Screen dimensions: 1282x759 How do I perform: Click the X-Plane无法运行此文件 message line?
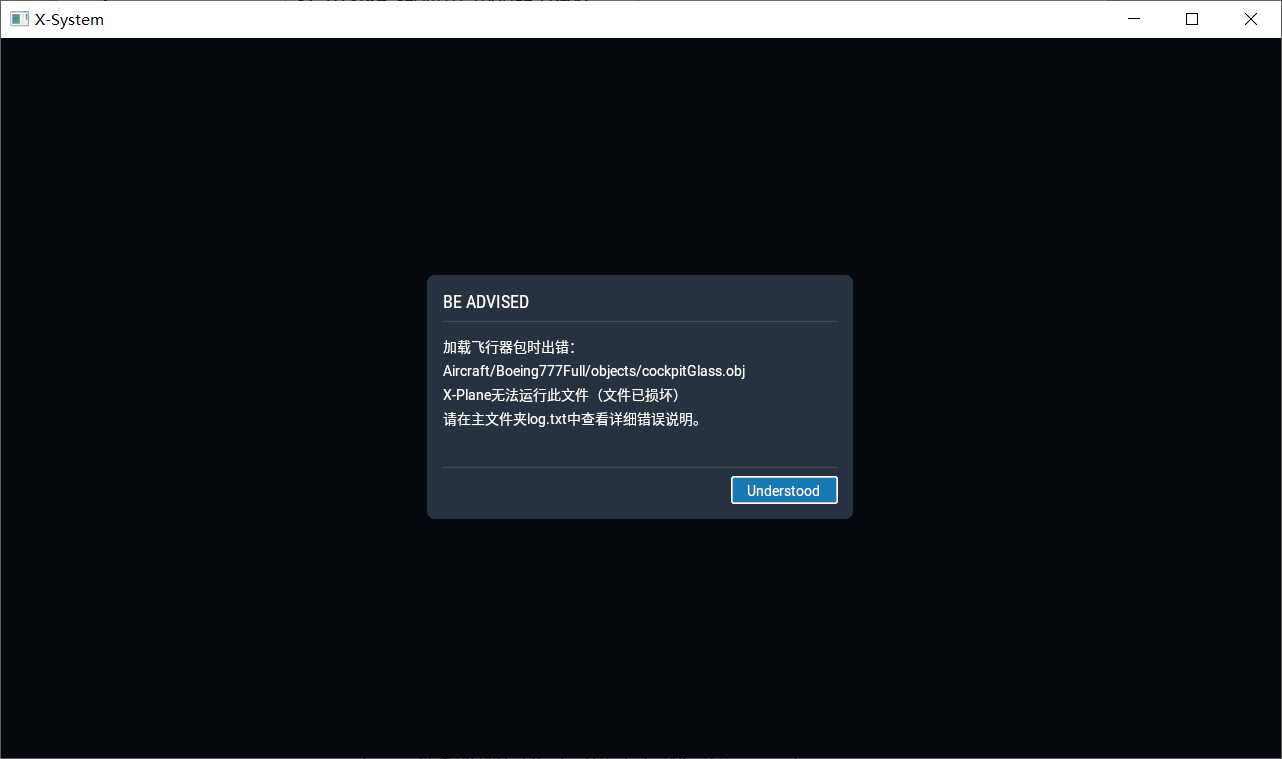click(x=562, y=395)
